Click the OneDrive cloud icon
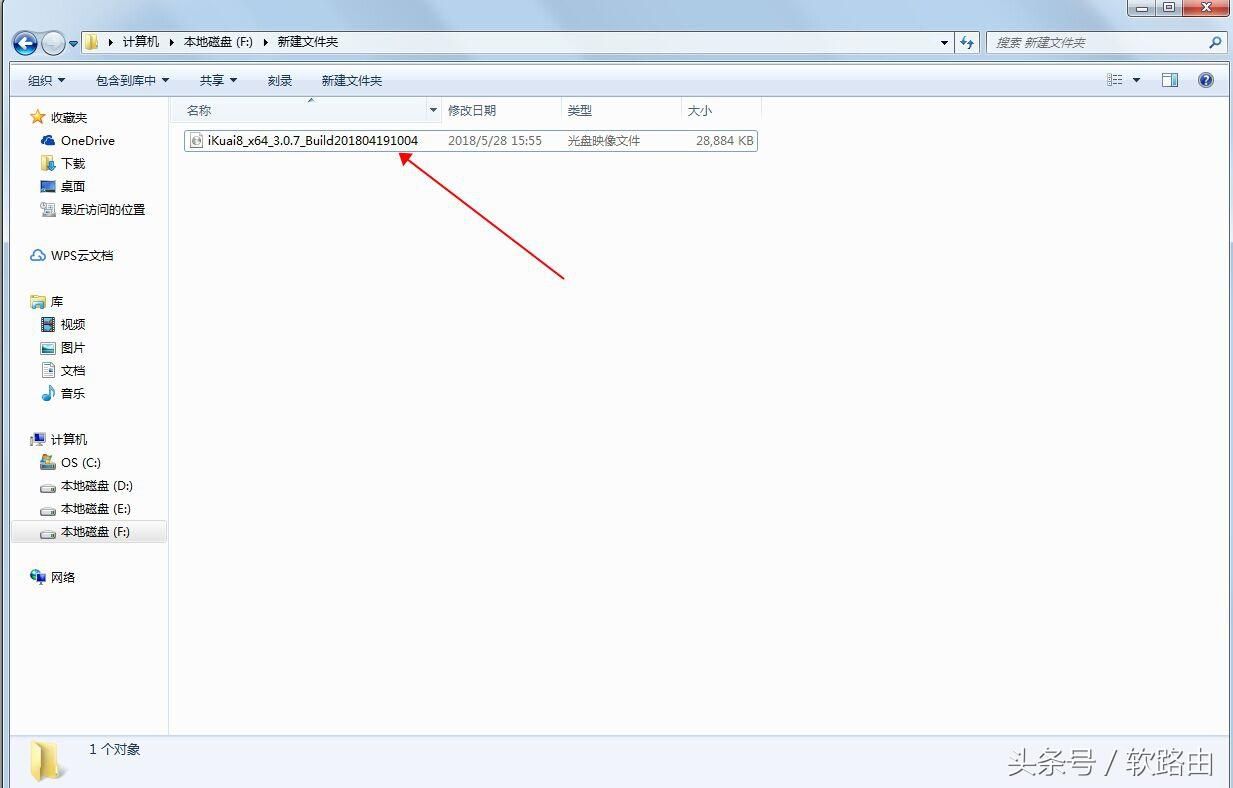Viewport: 1233px width, 788px height. [48, 141]
